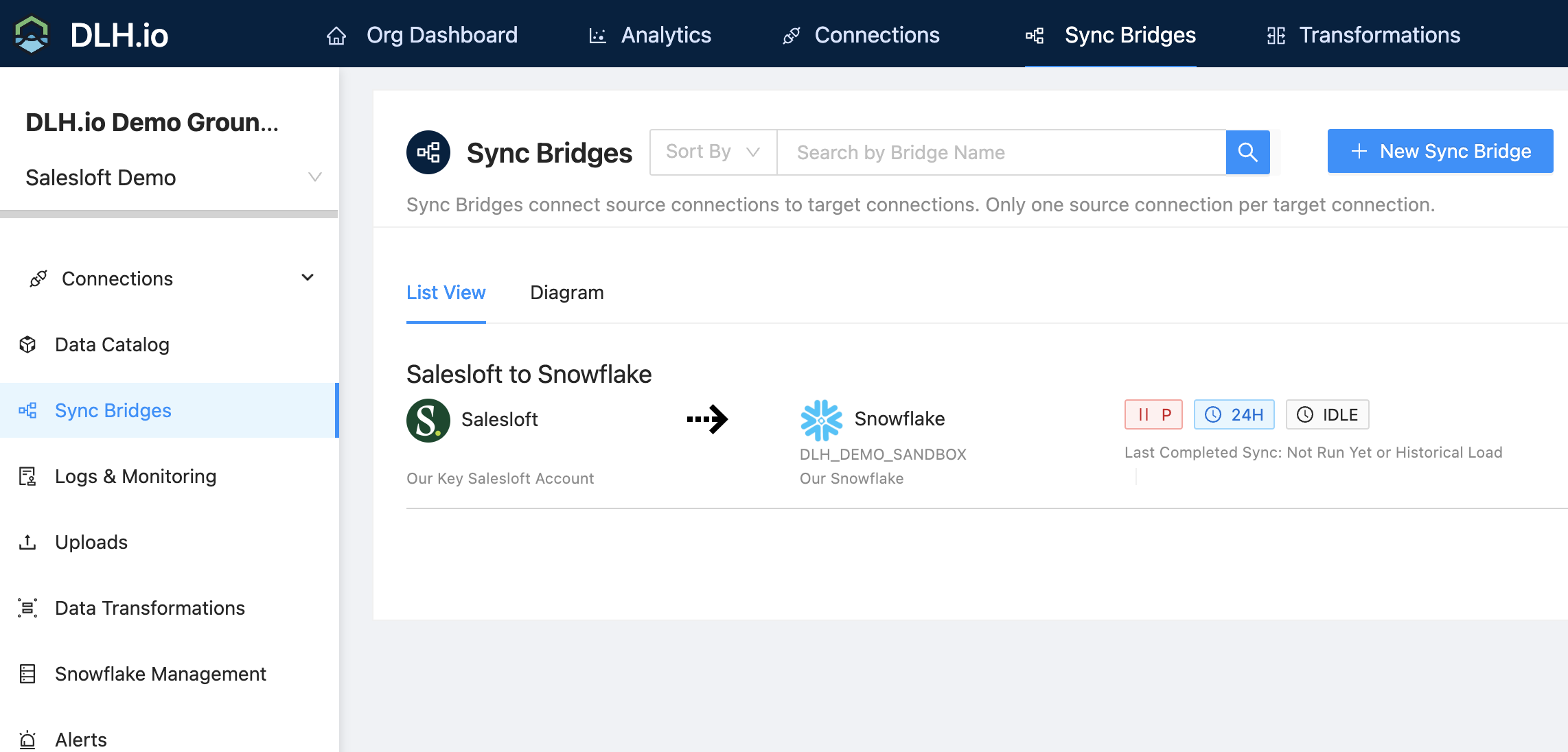Switch to the Diagram tab
The image size is (1568, 752).
point(566,293)
